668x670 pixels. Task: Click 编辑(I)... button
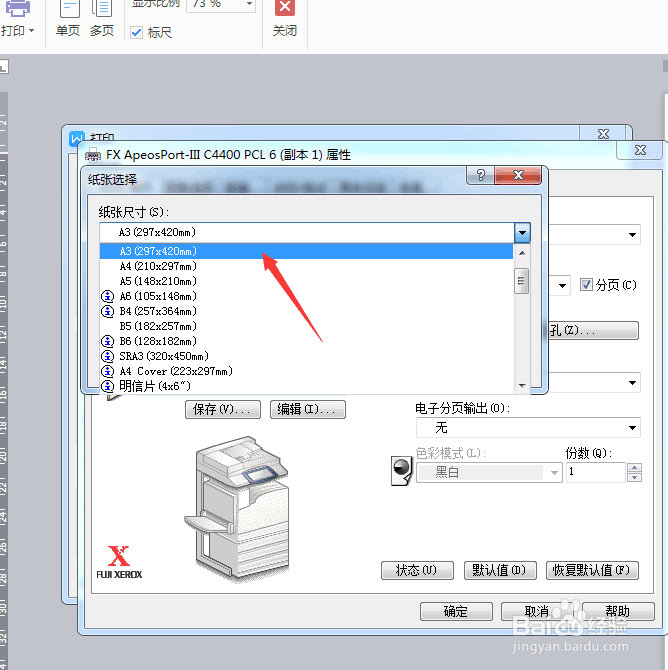[x=308, y=409]
